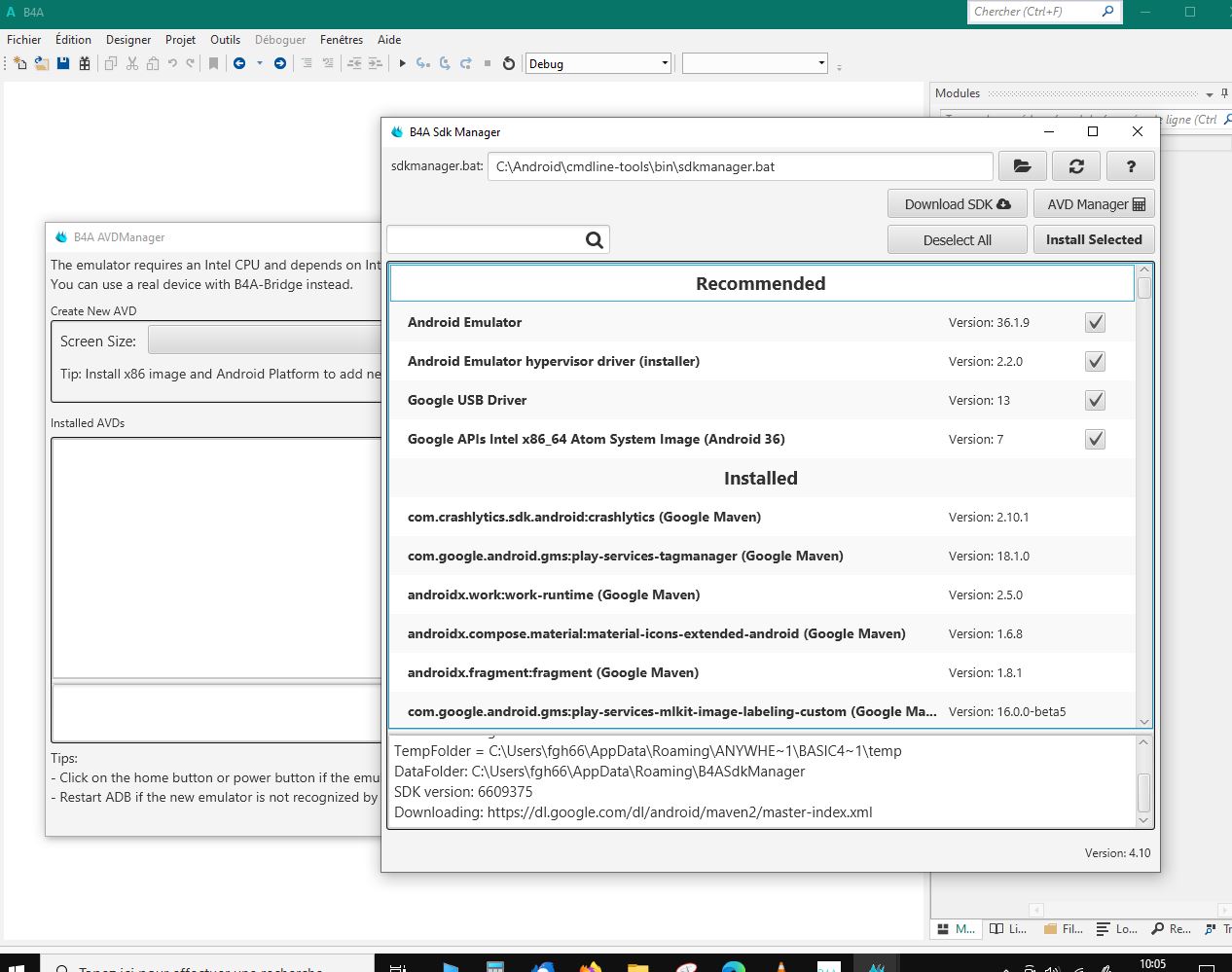Open the Aide menu

(389, 40)
